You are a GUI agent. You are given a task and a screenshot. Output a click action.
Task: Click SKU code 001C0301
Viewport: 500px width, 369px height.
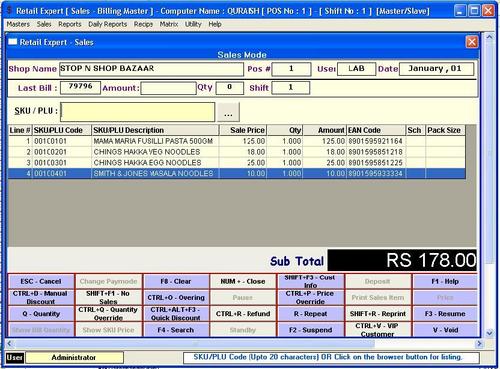point(50,163)
